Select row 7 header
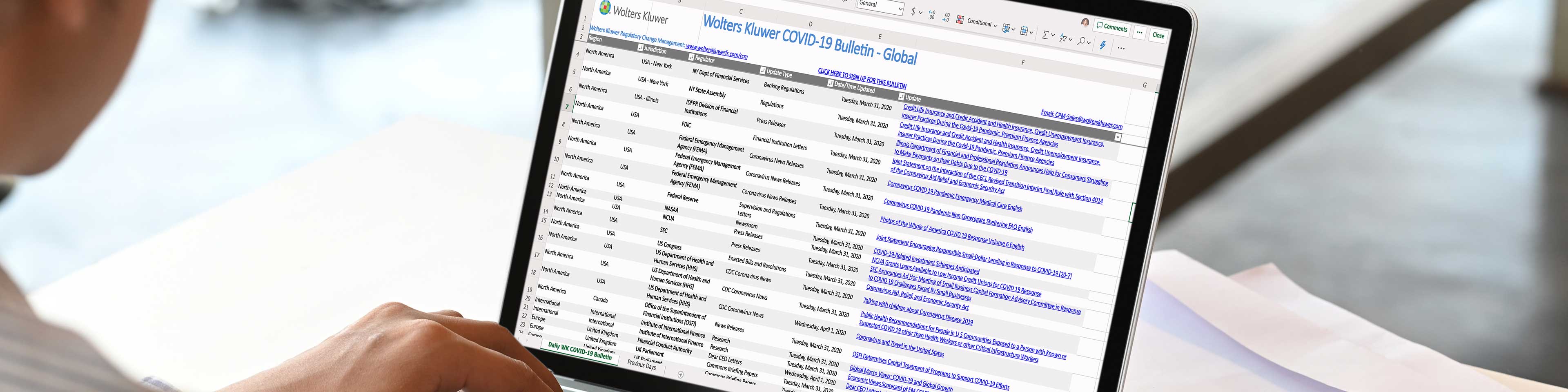The width and height of the screenshot is (1568, 392). (x=567, y=107)
